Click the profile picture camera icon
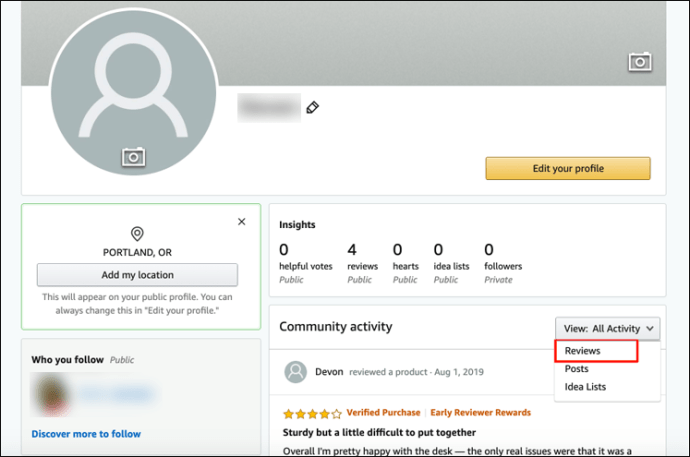This screenshot has height=457, width=690. click(133, 157)
